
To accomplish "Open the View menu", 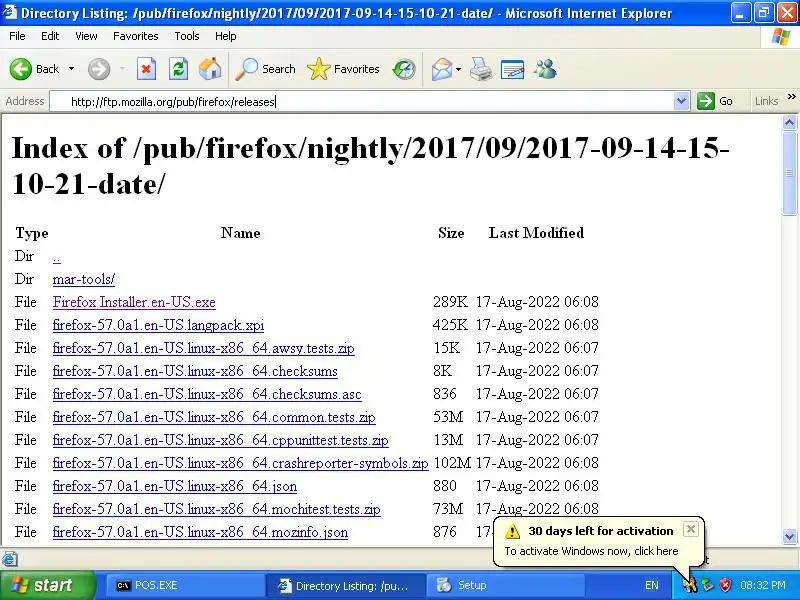I will (86, 36).
